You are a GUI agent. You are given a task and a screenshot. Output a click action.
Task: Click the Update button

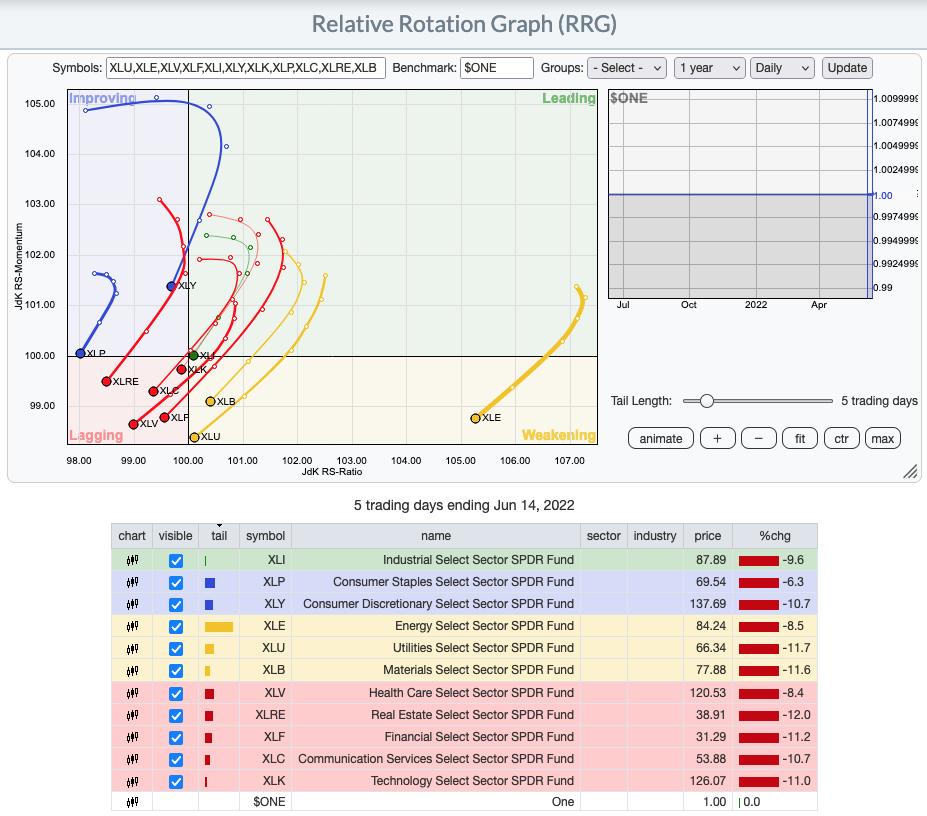coord(847,68)
